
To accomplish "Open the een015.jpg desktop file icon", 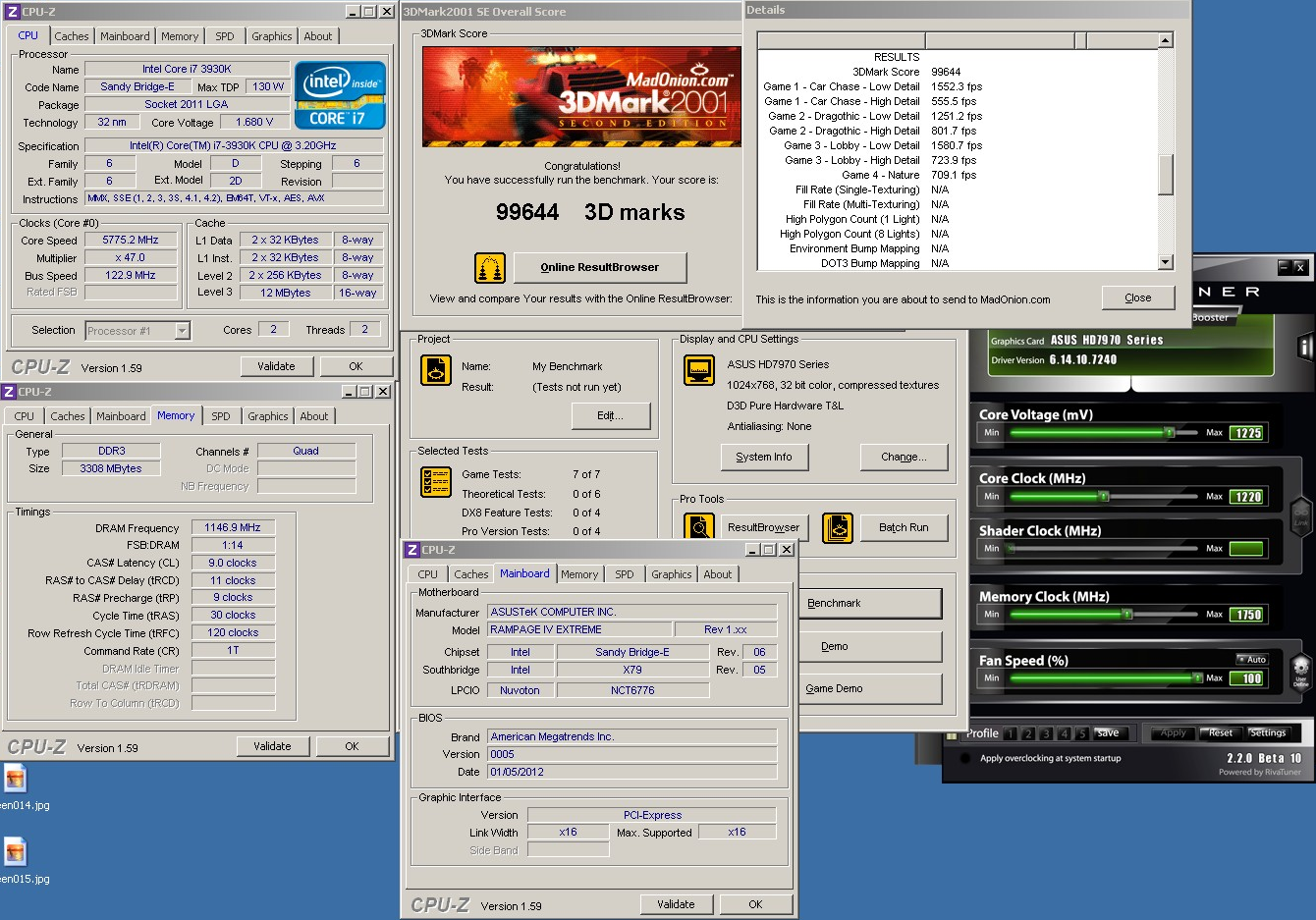I will pyautogui.click(x=15, y=852).
